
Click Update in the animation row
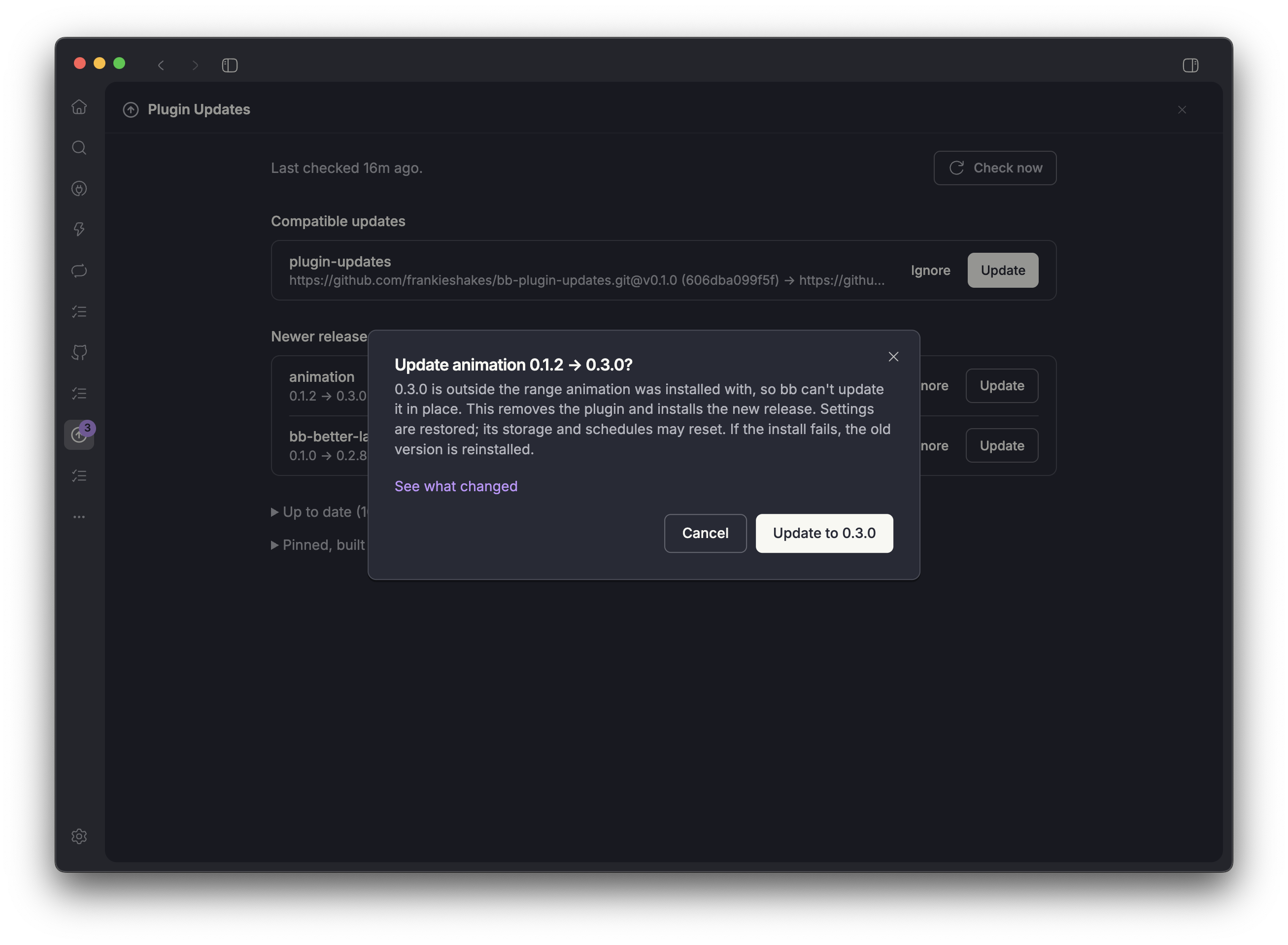coord(1001,386)
